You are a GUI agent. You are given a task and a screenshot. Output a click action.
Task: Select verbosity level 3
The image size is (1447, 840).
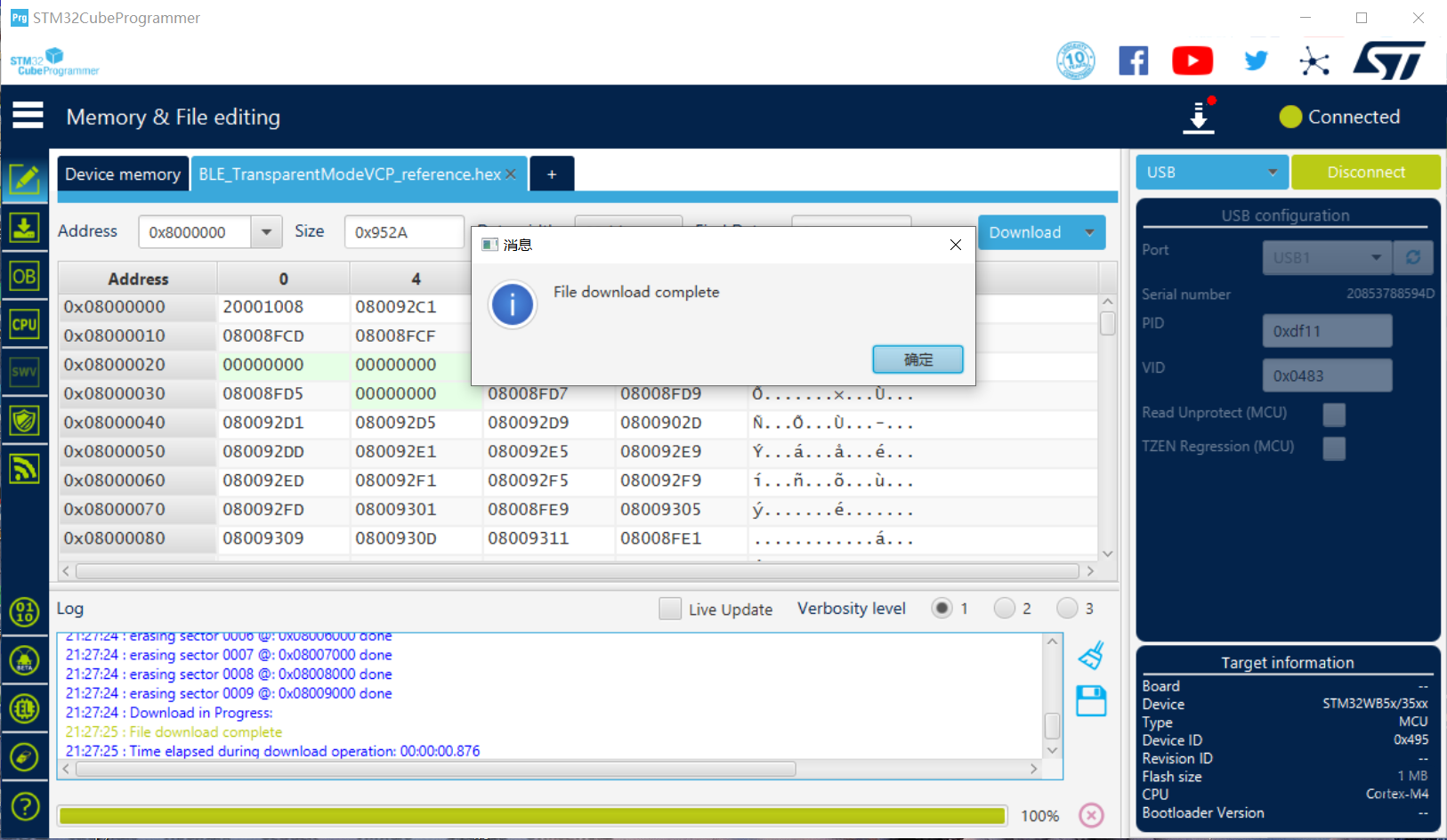(1067, 609)
